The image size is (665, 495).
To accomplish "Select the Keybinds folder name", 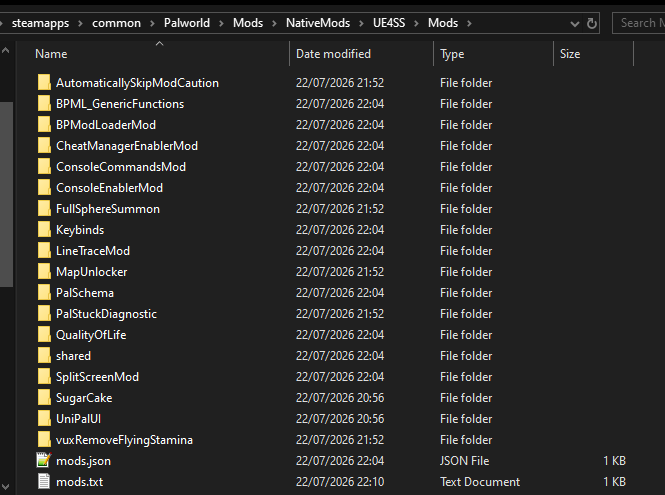I will [80, 230].
